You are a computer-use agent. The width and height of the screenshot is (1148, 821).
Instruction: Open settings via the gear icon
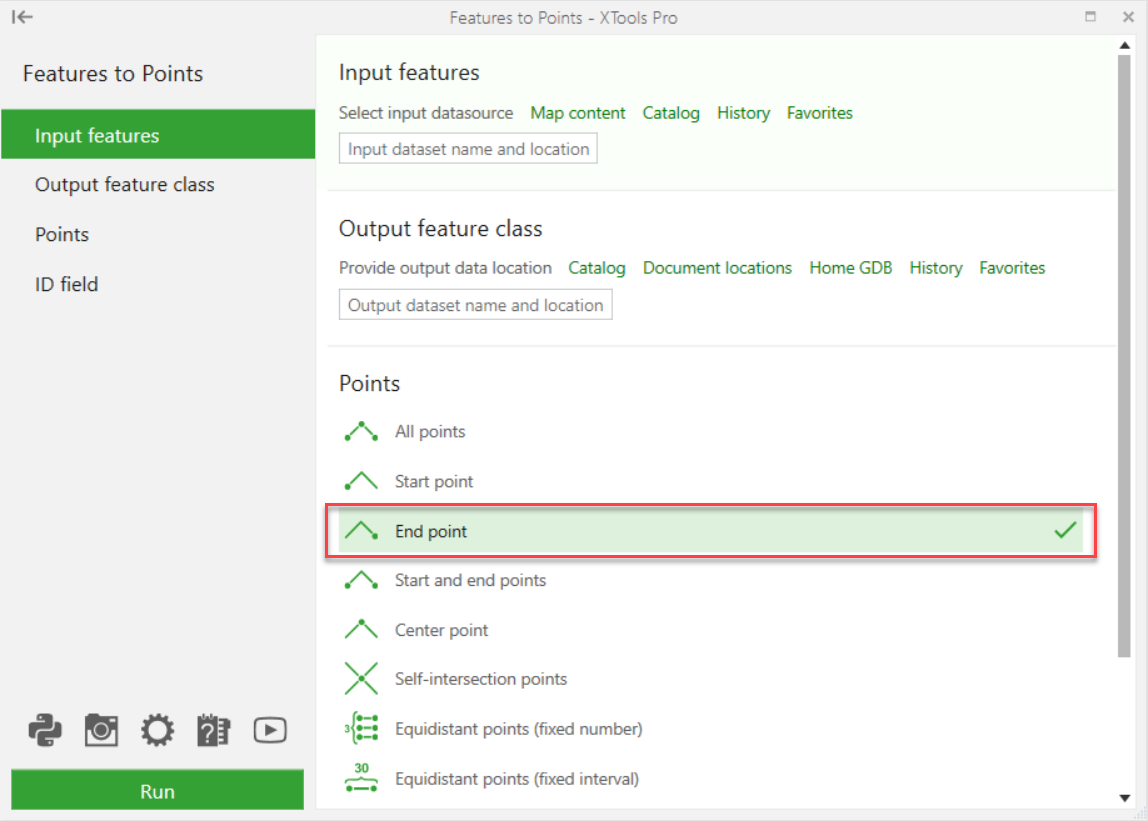tap(157, 731)
